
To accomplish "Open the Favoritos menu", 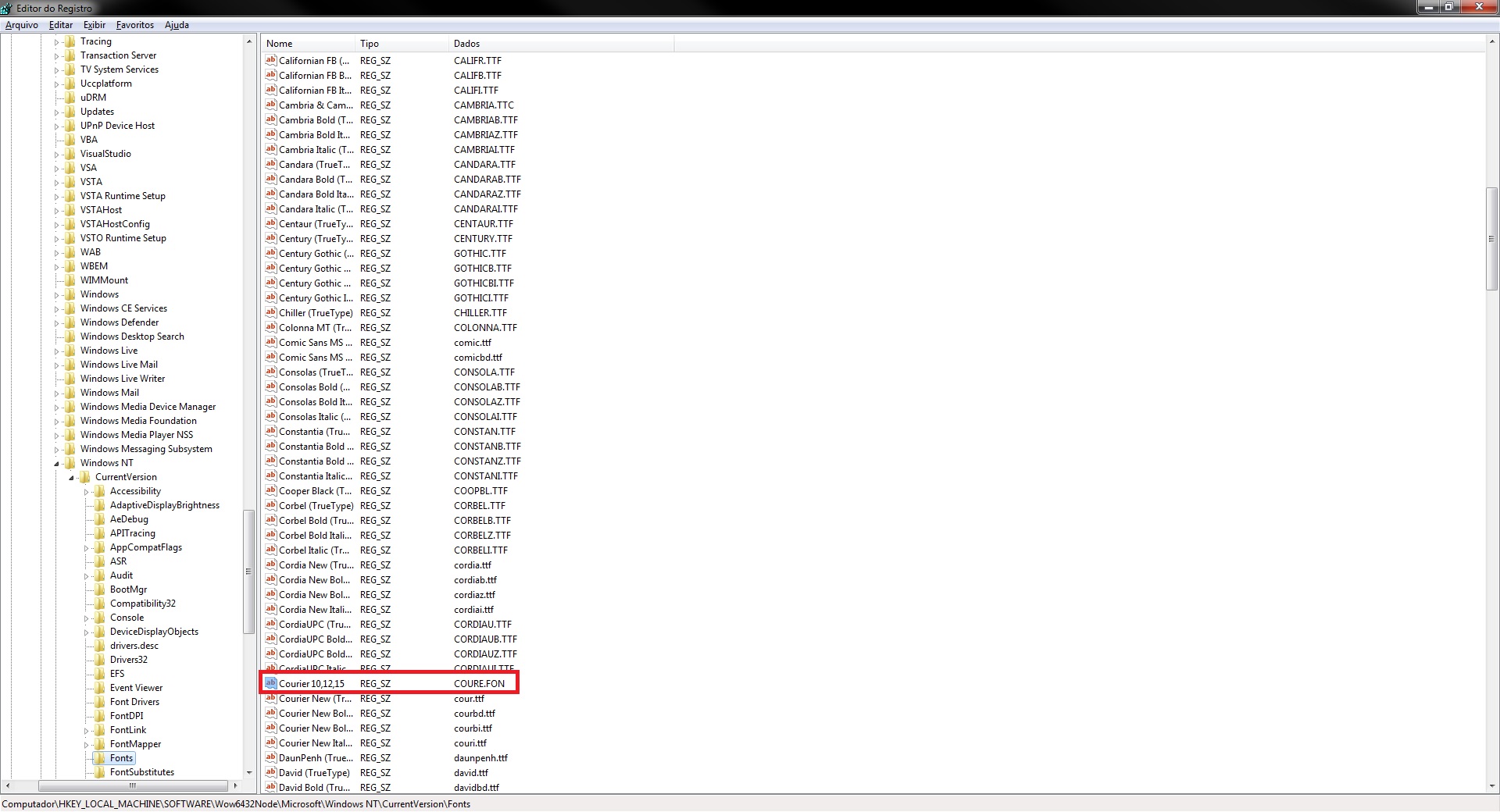I will (x=135, y=25).
